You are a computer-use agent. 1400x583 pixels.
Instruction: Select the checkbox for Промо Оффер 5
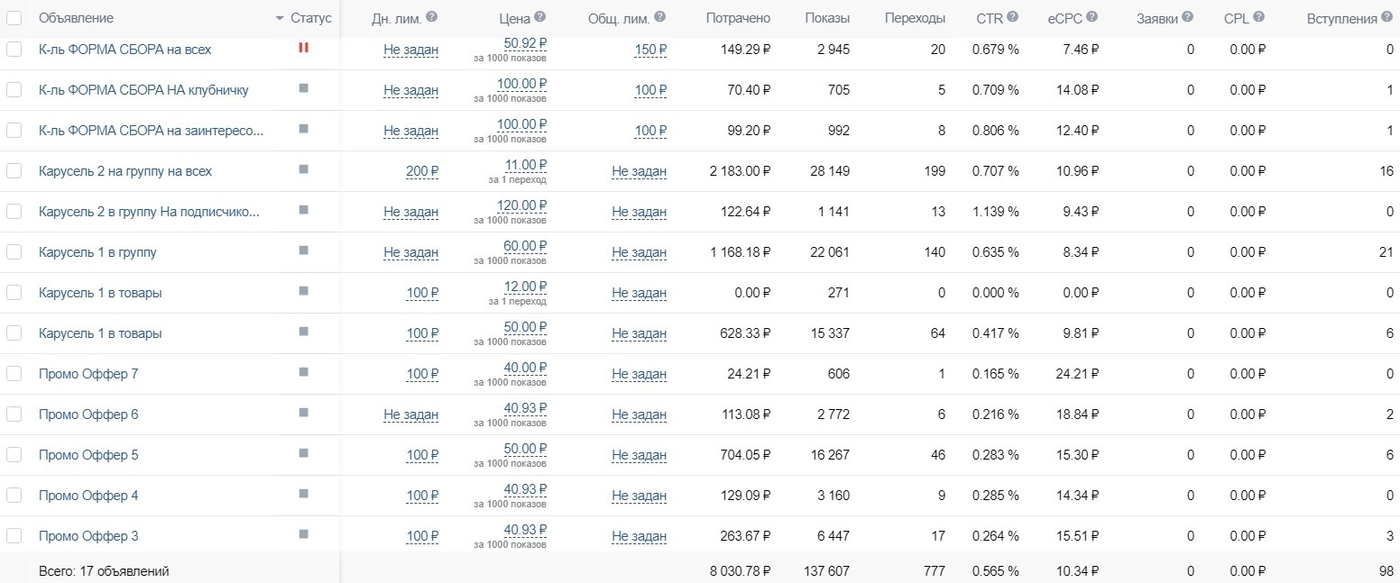coord(14,455)
